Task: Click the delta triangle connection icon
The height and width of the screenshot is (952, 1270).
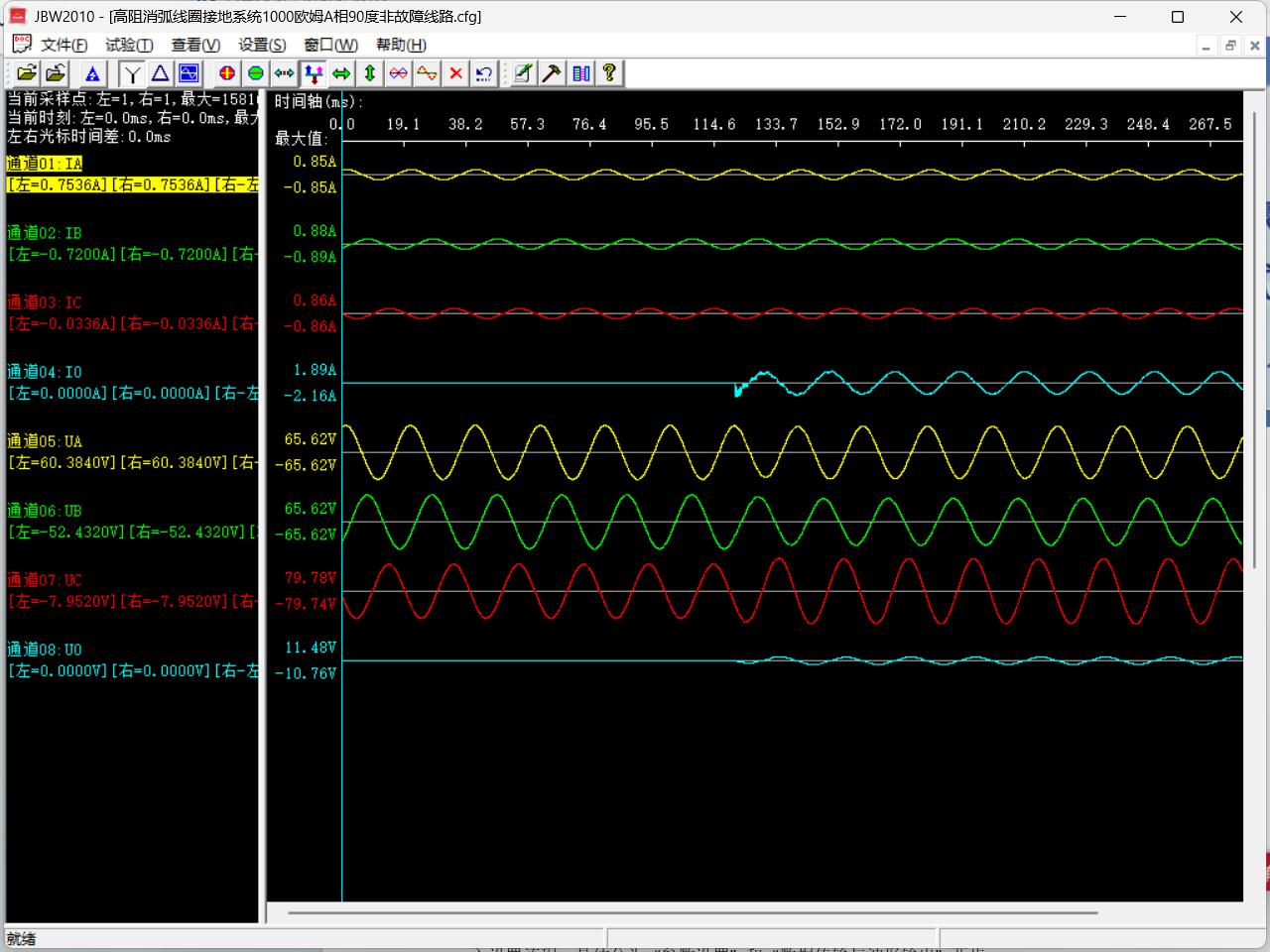Action: [160, 73]
